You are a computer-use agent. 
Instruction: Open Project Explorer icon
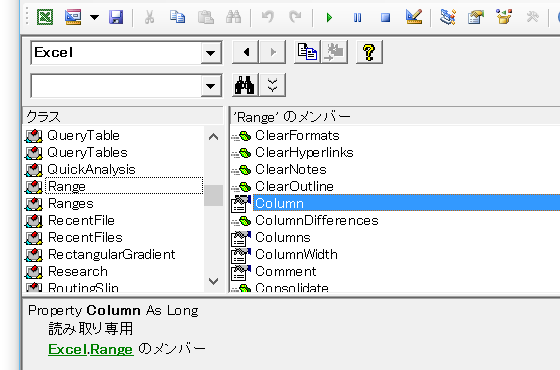[448, 17]
